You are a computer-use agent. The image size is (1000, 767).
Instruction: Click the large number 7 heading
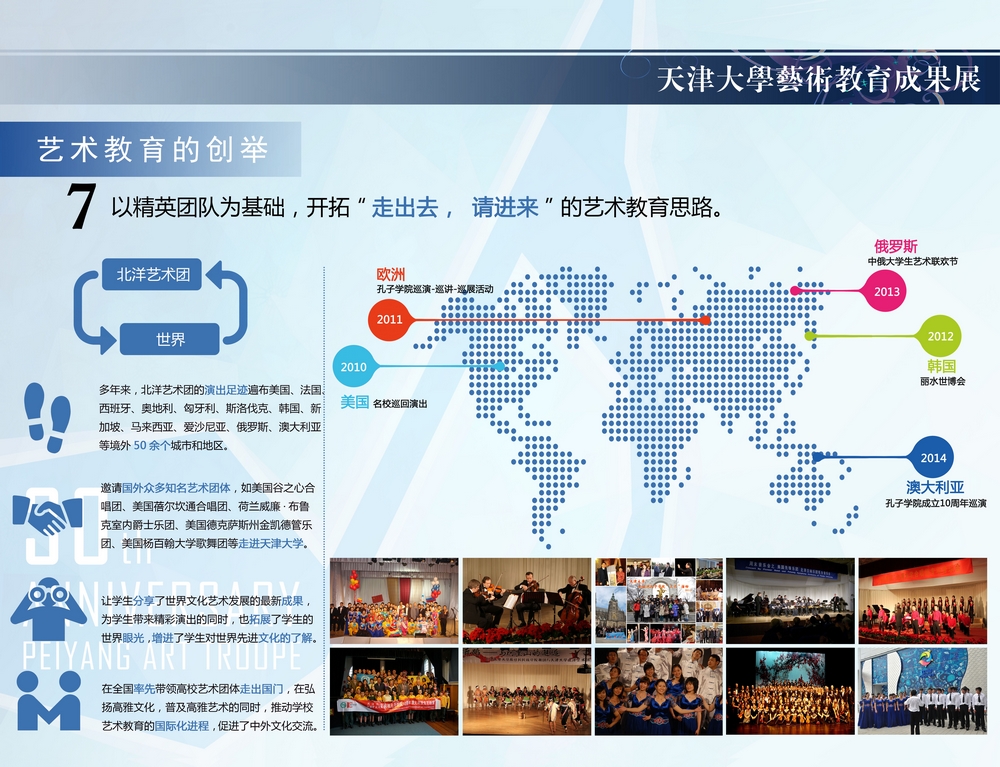click(80, 208)
